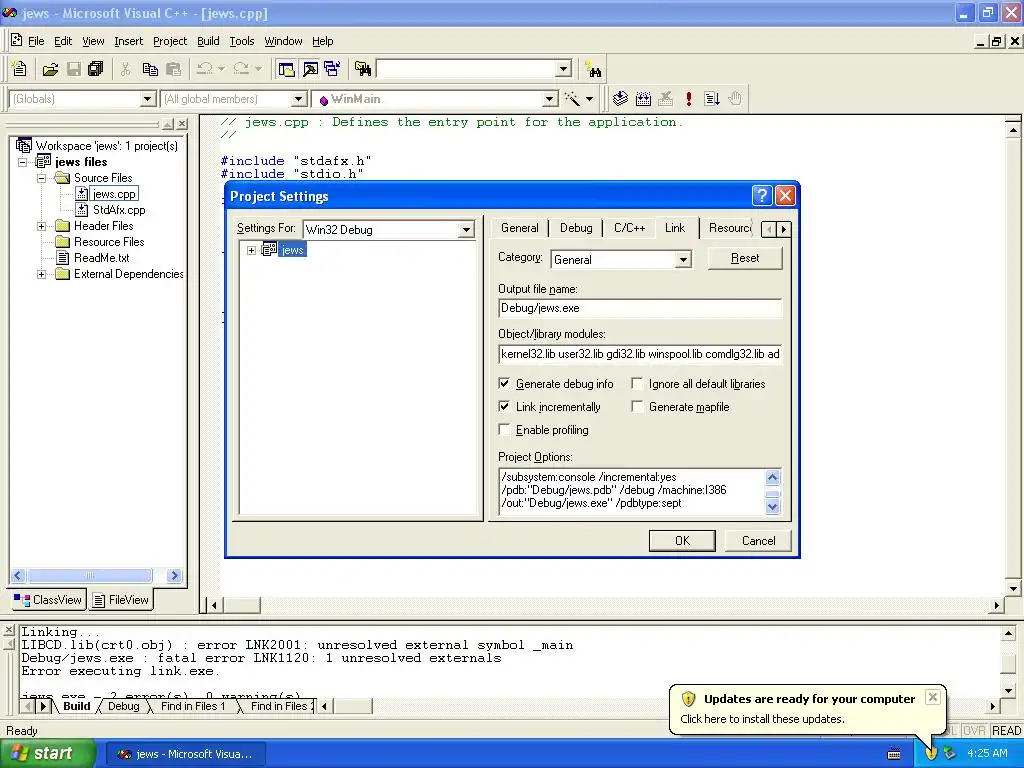The width and height of the screenshot is (1024, 768).
Task: Expand the Header Files folder
Action: point(42,226)
